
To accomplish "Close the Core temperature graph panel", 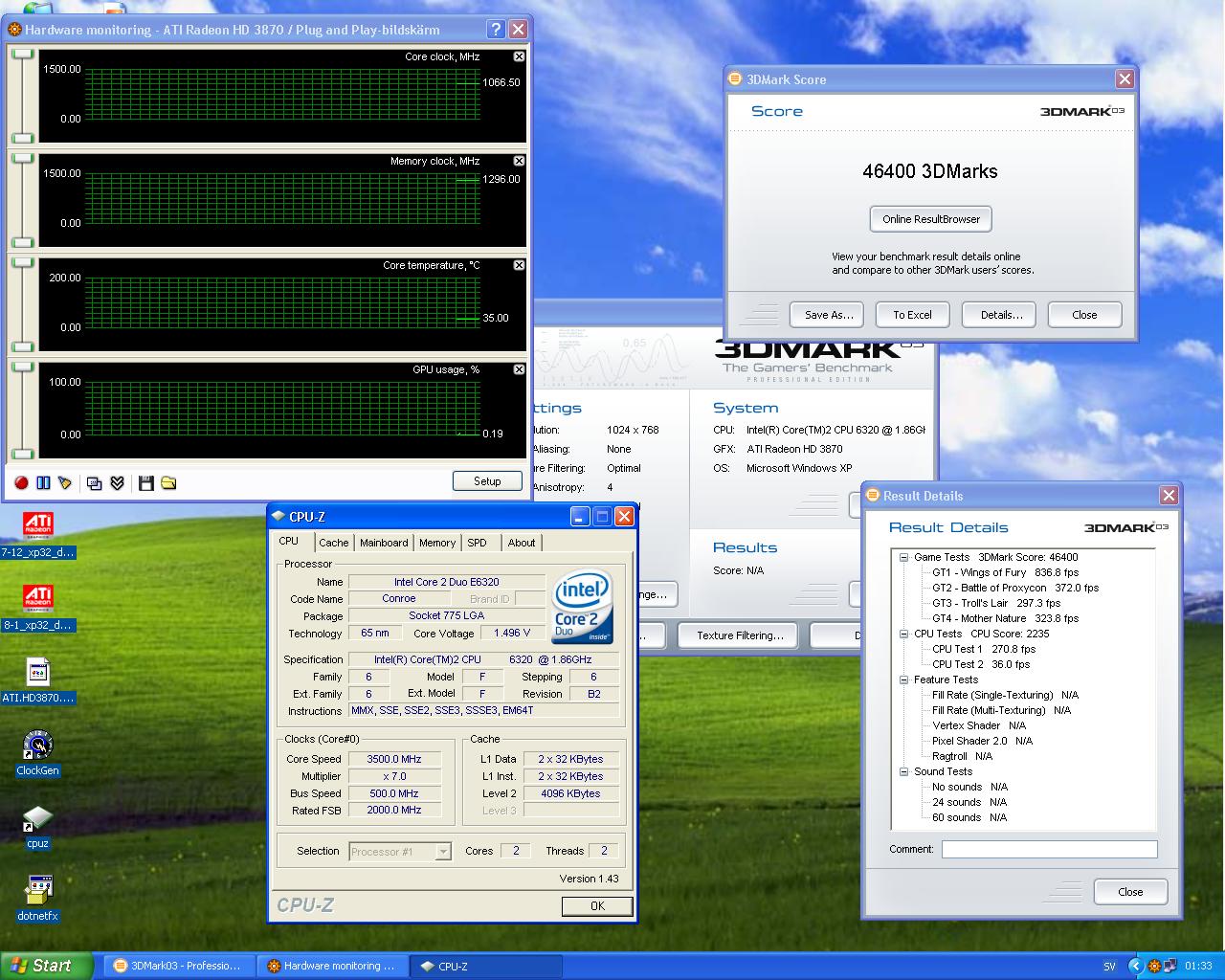I will pyautogui.click(x=519, y=265).
